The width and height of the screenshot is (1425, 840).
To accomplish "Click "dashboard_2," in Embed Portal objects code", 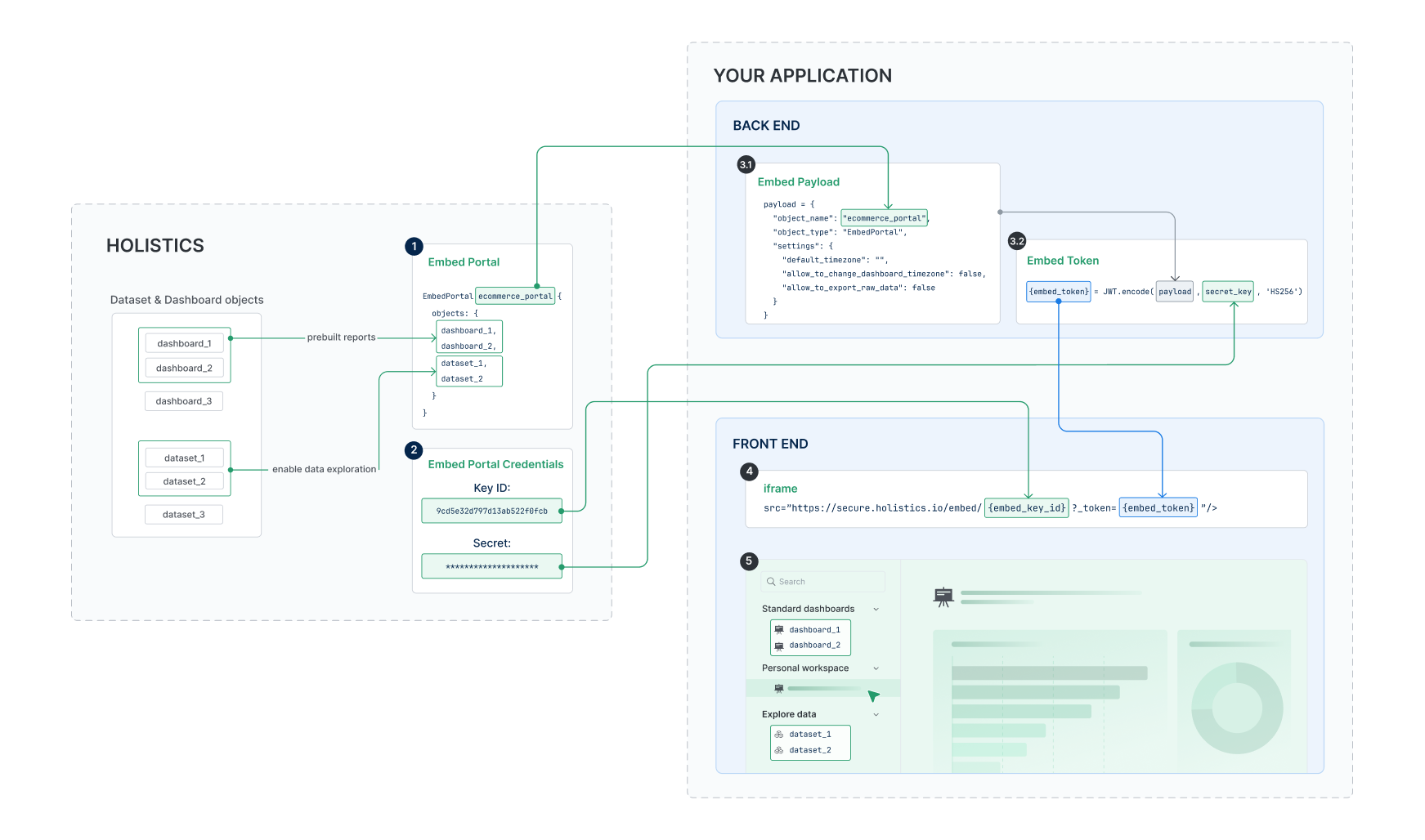I will tap(468, 346).
